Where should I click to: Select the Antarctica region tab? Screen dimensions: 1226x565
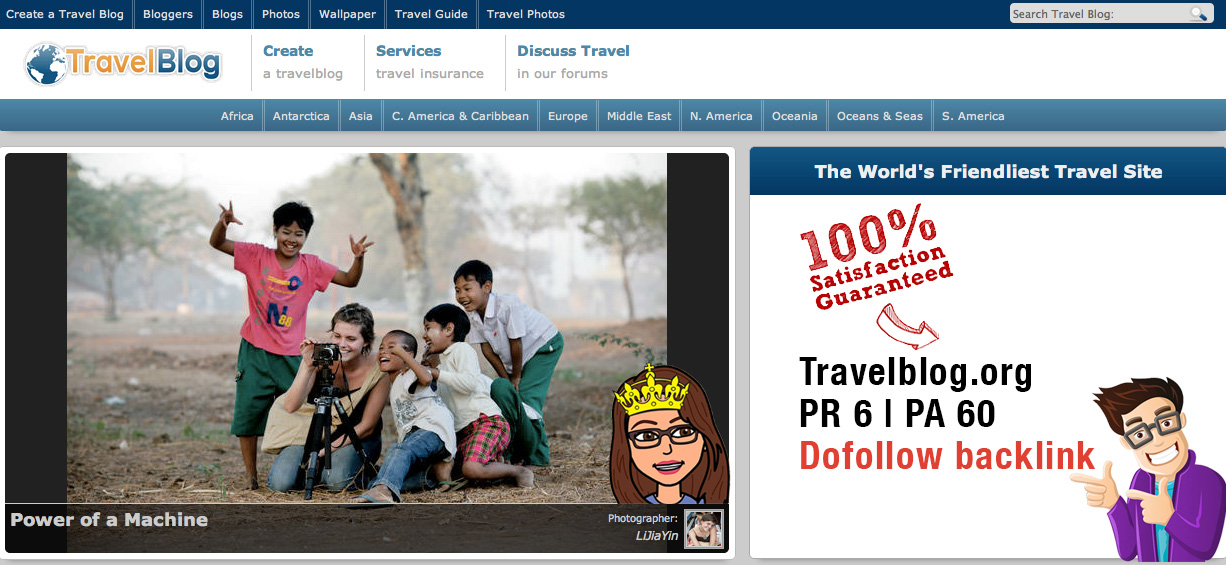click(x=301, y=116)
